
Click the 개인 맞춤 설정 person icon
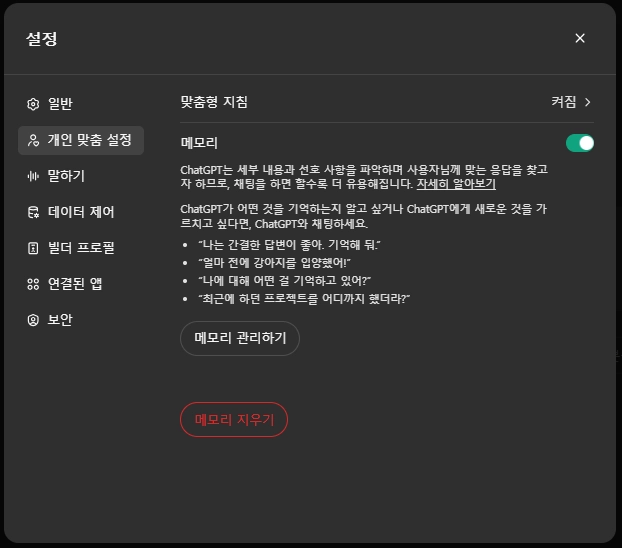pos(33,140)
